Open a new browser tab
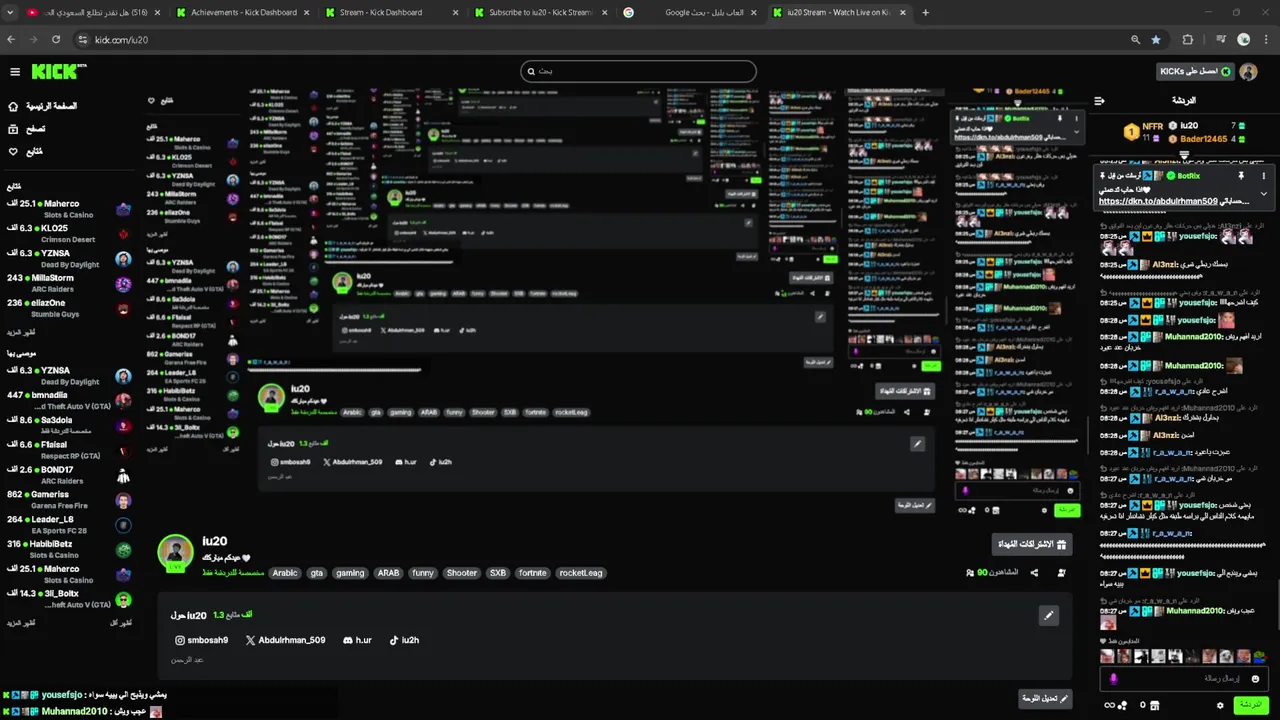1280x720 pixels. [x=925, y=12]
